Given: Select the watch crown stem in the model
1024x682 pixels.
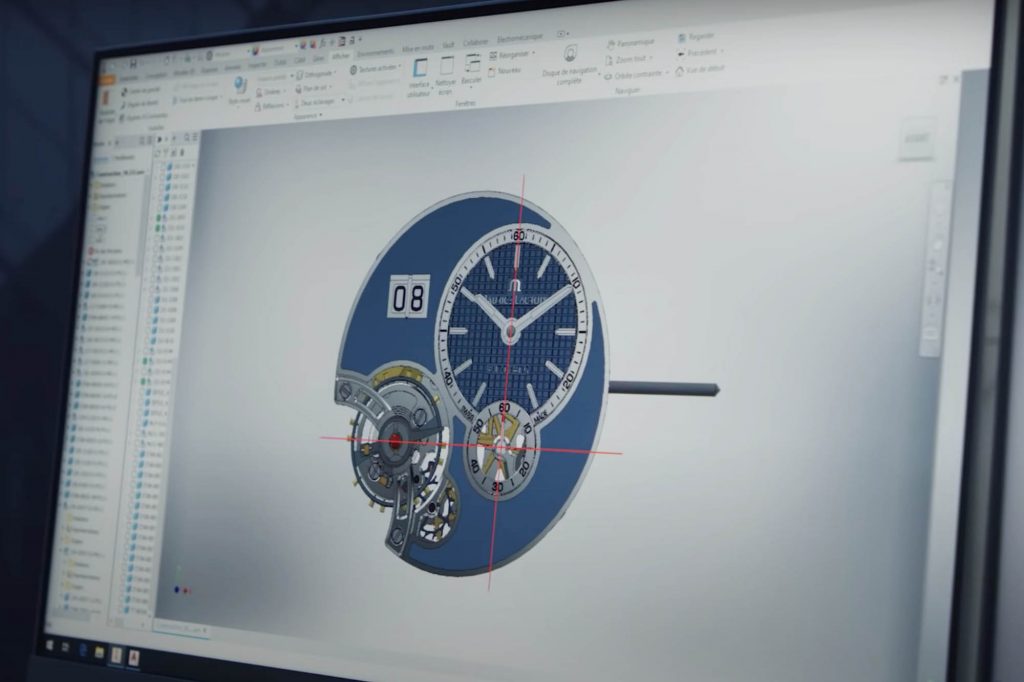Looking at the screenshot, I should click(x=663, y=388).
